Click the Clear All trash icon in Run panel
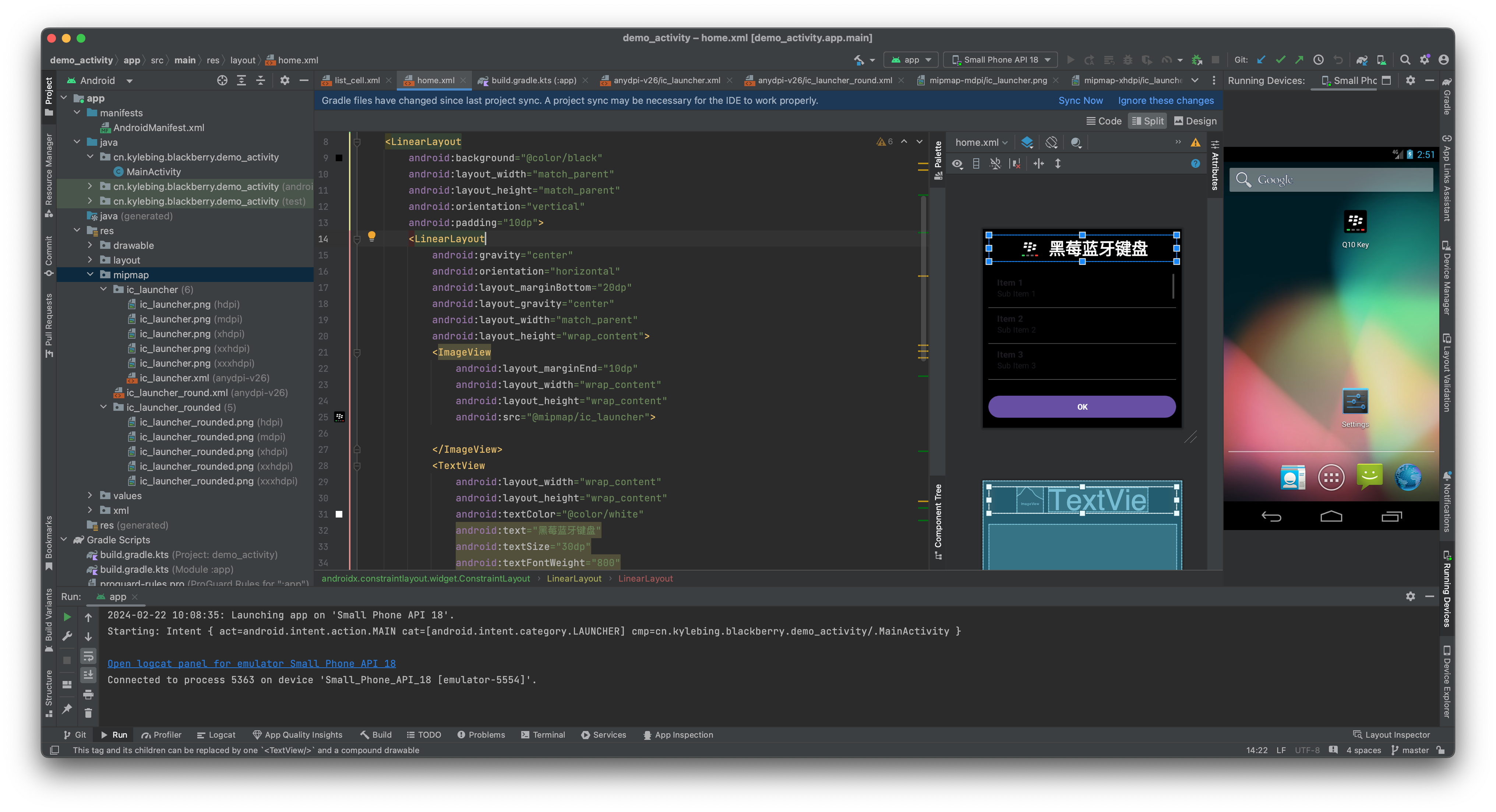 pyautogui.click(x=88, y=713)
